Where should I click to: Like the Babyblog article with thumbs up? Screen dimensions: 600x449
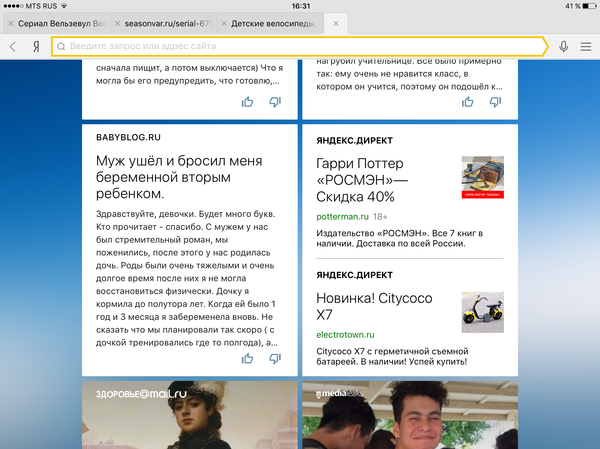pos(247,357)
